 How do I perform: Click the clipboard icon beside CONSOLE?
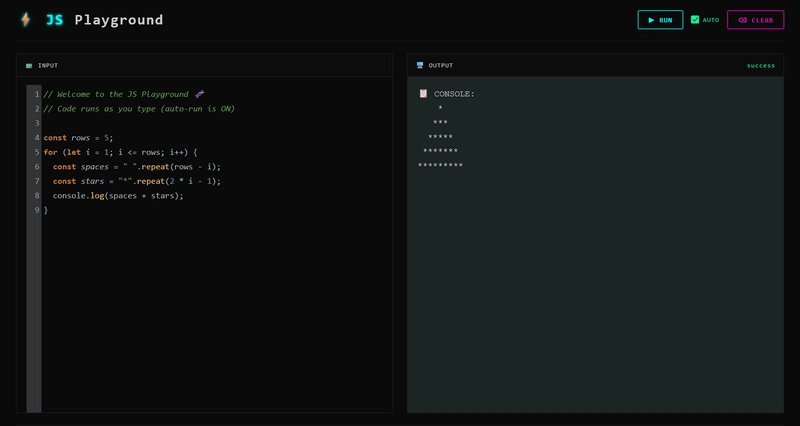click(x=423, y=93)
